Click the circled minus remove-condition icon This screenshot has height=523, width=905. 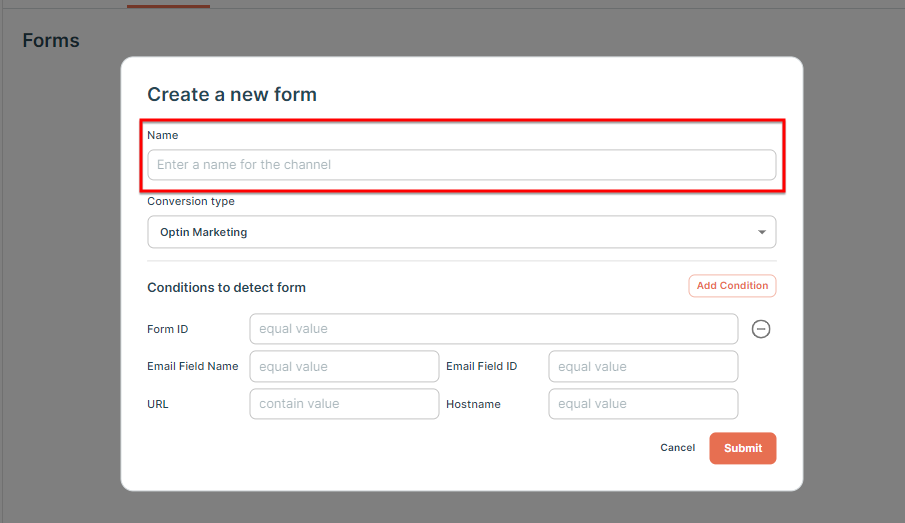click(x=761, y=329)
